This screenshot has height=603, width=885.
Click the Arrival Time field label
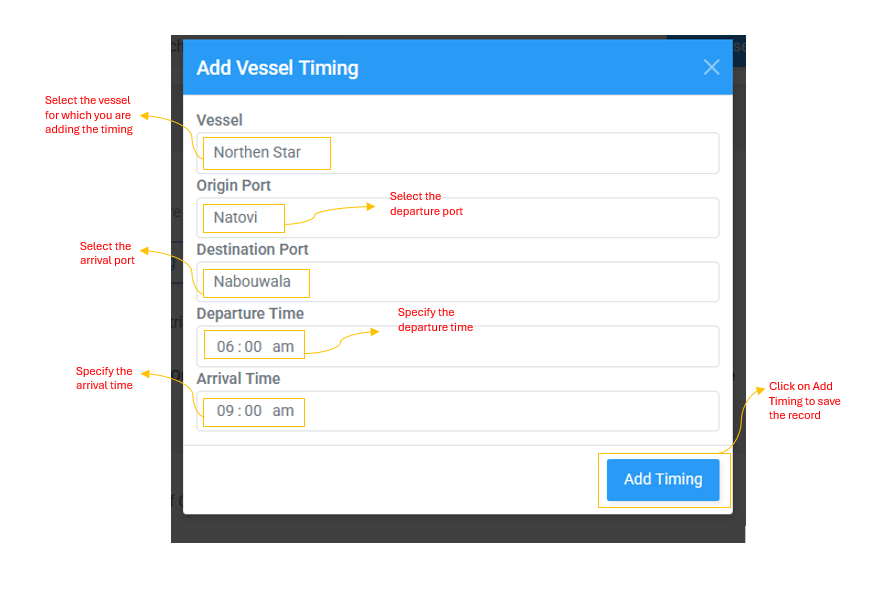pos(238,378)
